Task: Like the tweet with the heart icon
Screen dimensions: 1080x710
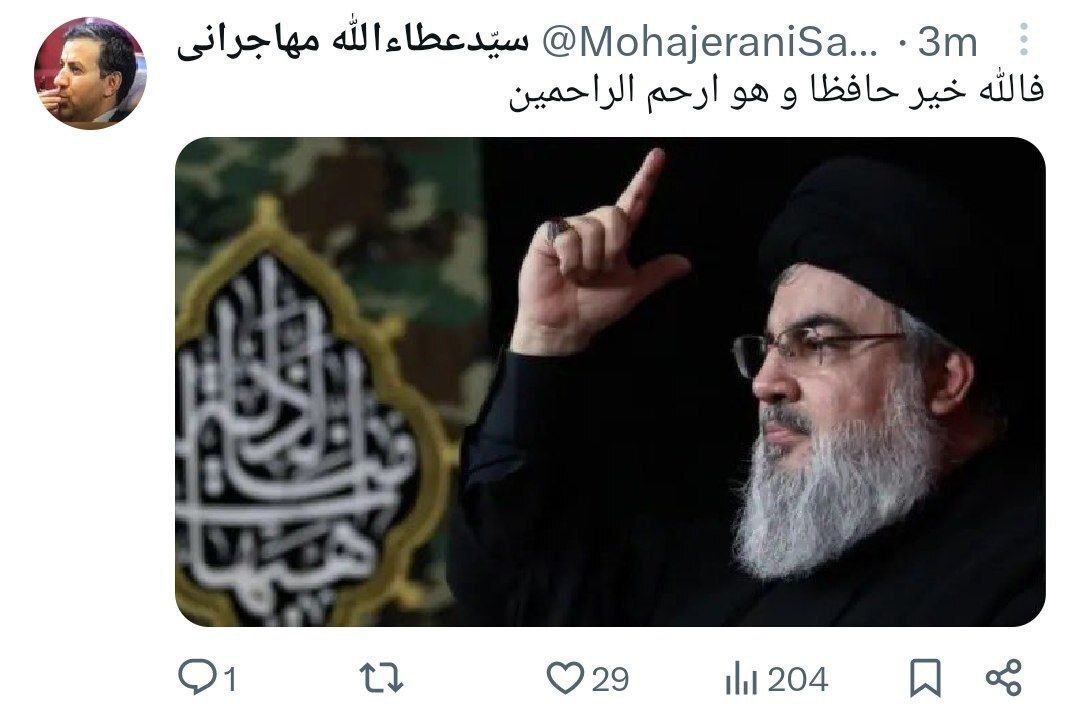Action: (x=565, y=678)
